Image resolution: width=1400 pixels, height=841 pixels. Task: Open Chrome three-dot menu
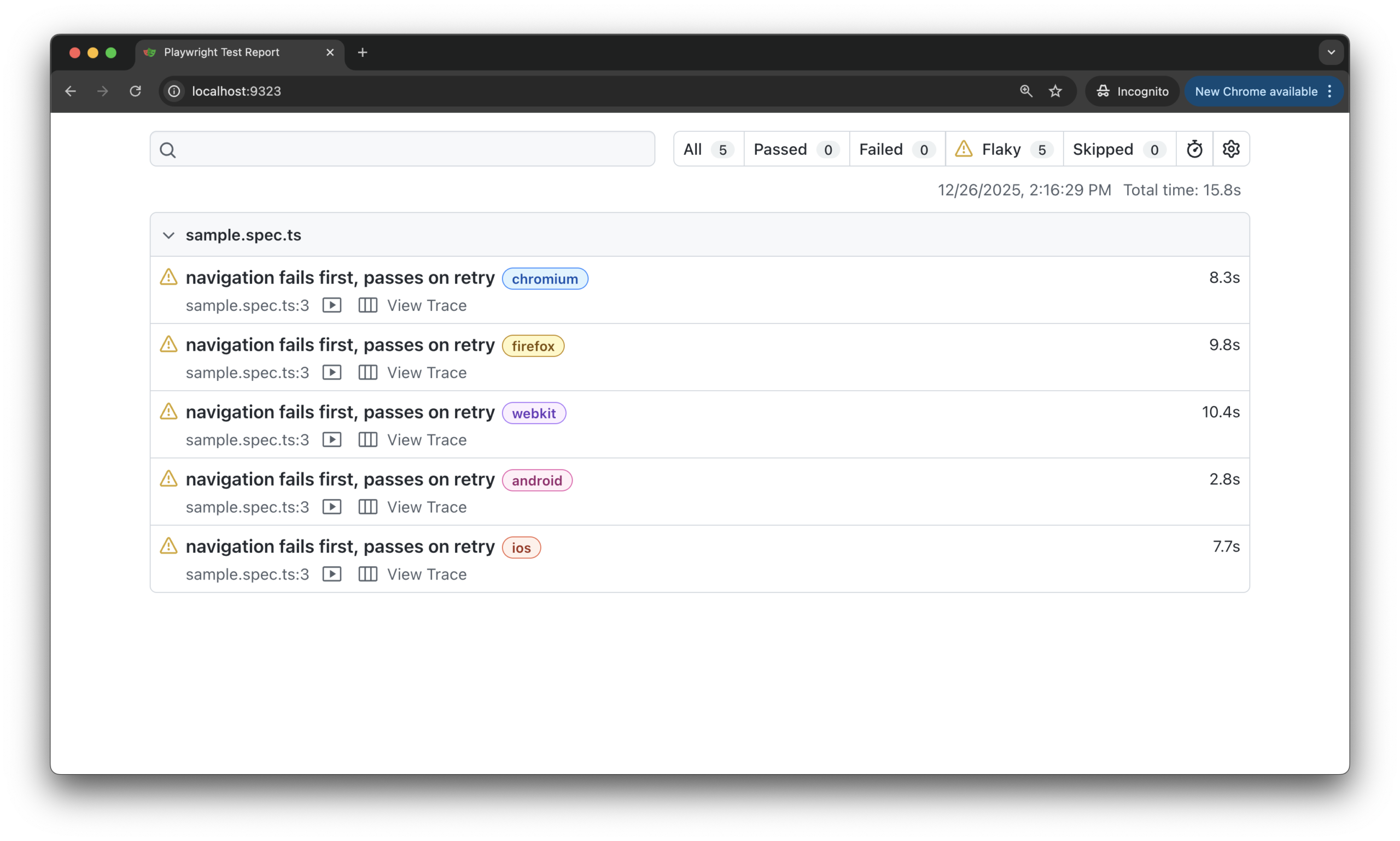pos(1329,91)
